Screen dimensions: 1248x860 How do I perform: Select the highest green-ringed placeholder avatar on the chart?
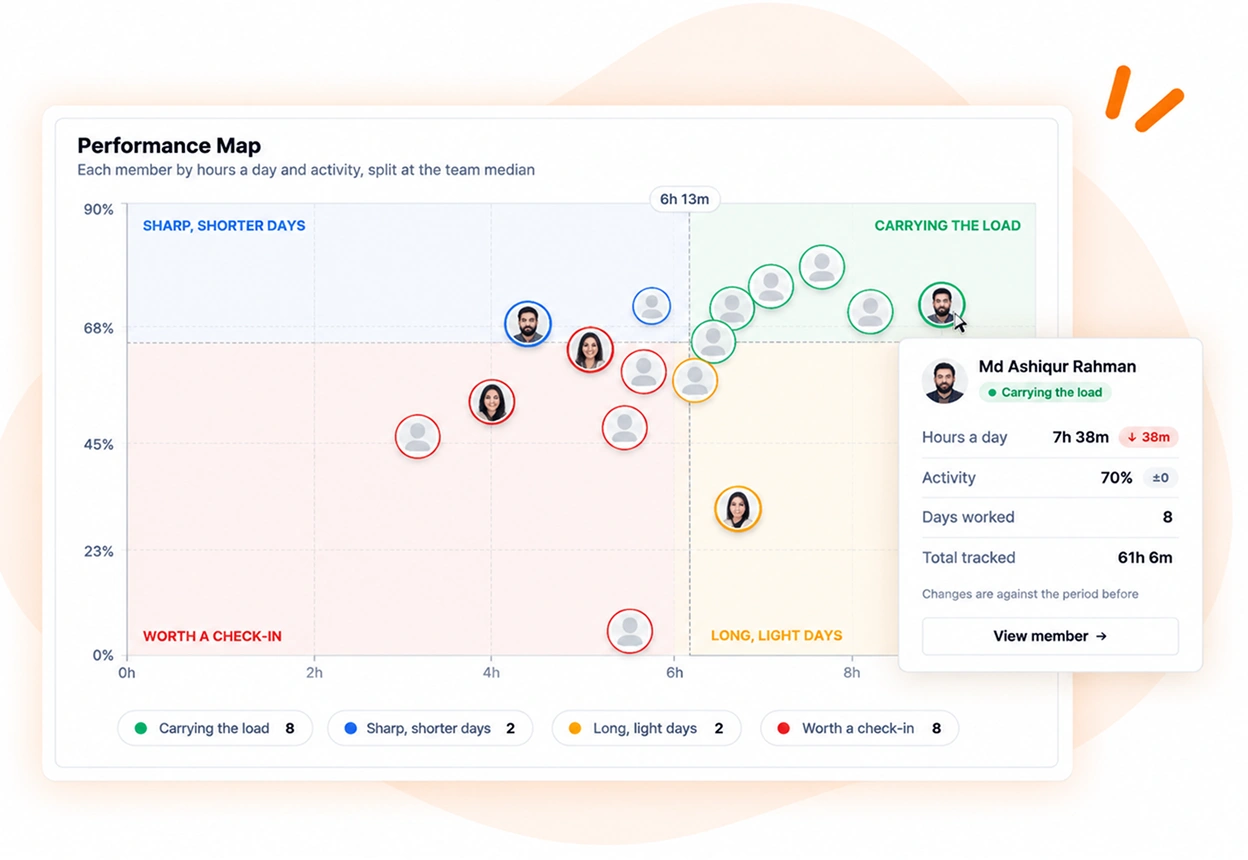pyautogui.click(x=822, y=267)
